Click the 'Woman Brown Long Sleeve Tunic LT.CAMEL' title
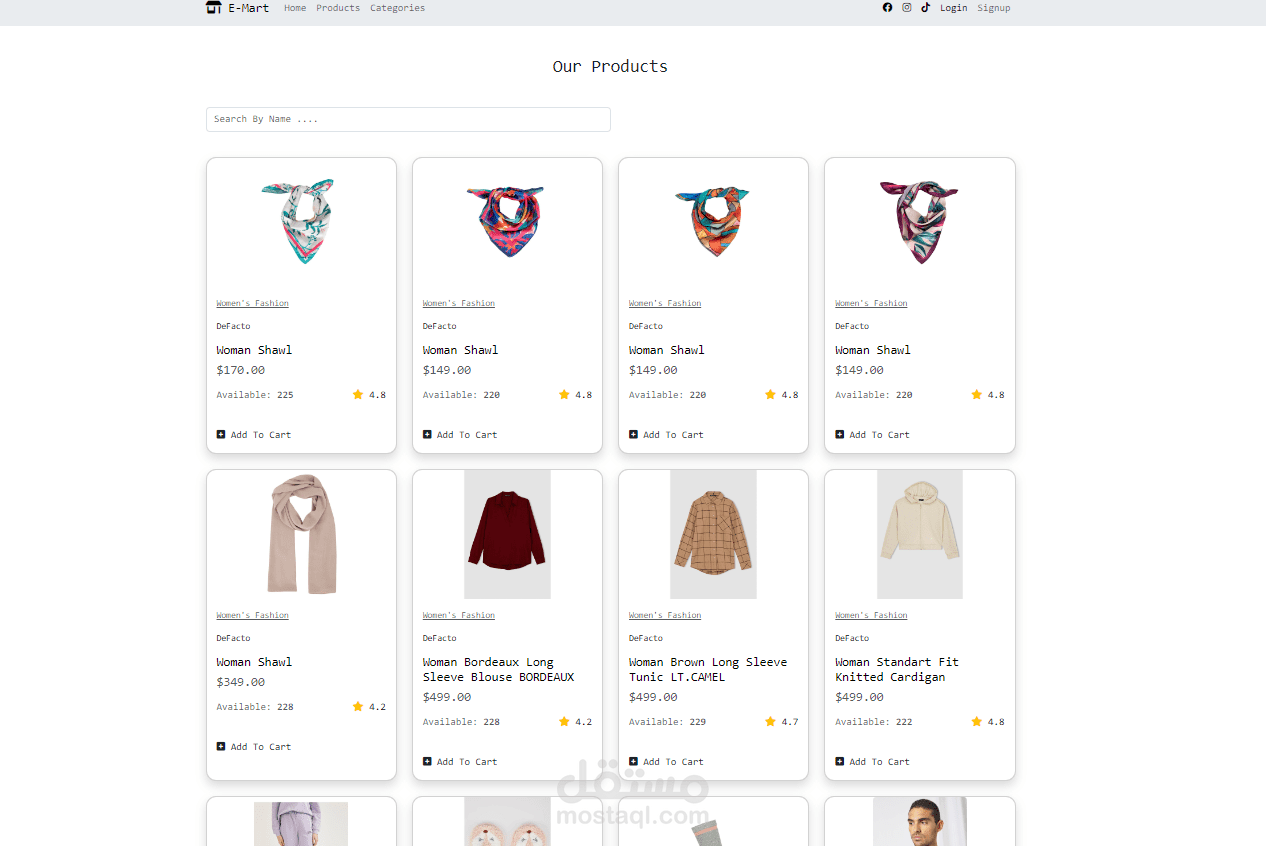 pos(708,669)
